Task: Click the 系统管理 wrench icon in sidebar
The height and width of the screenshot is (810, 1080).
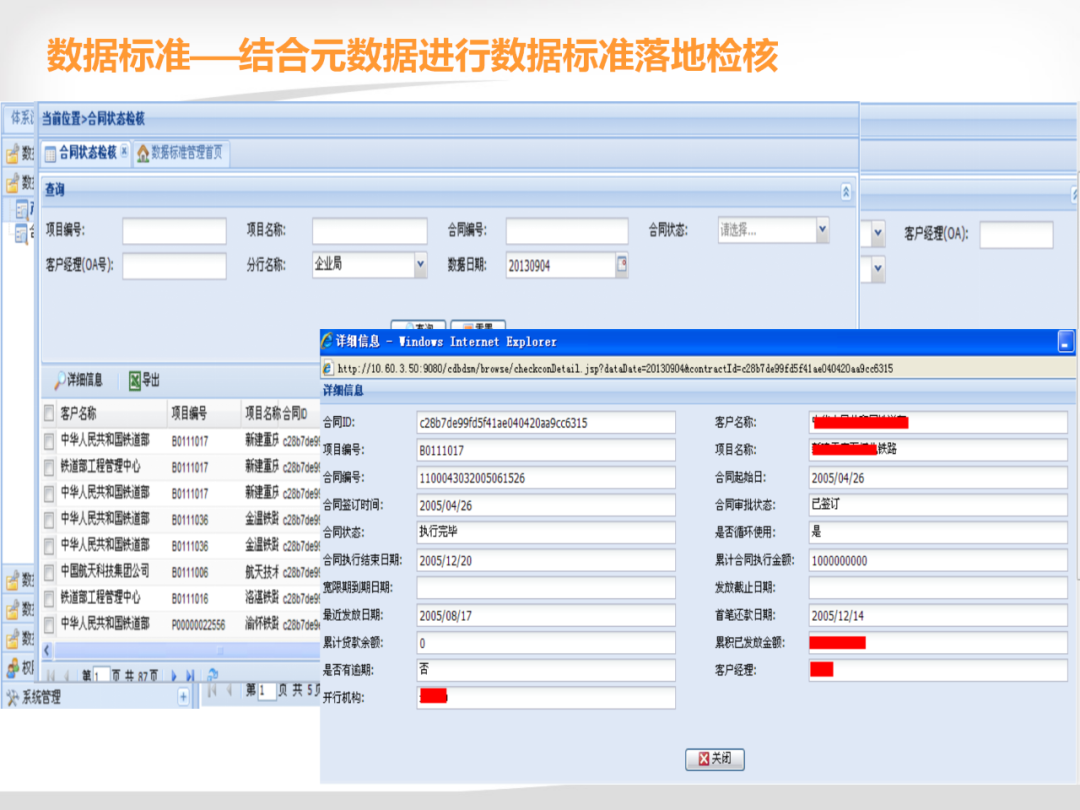Action: (12, 698)
